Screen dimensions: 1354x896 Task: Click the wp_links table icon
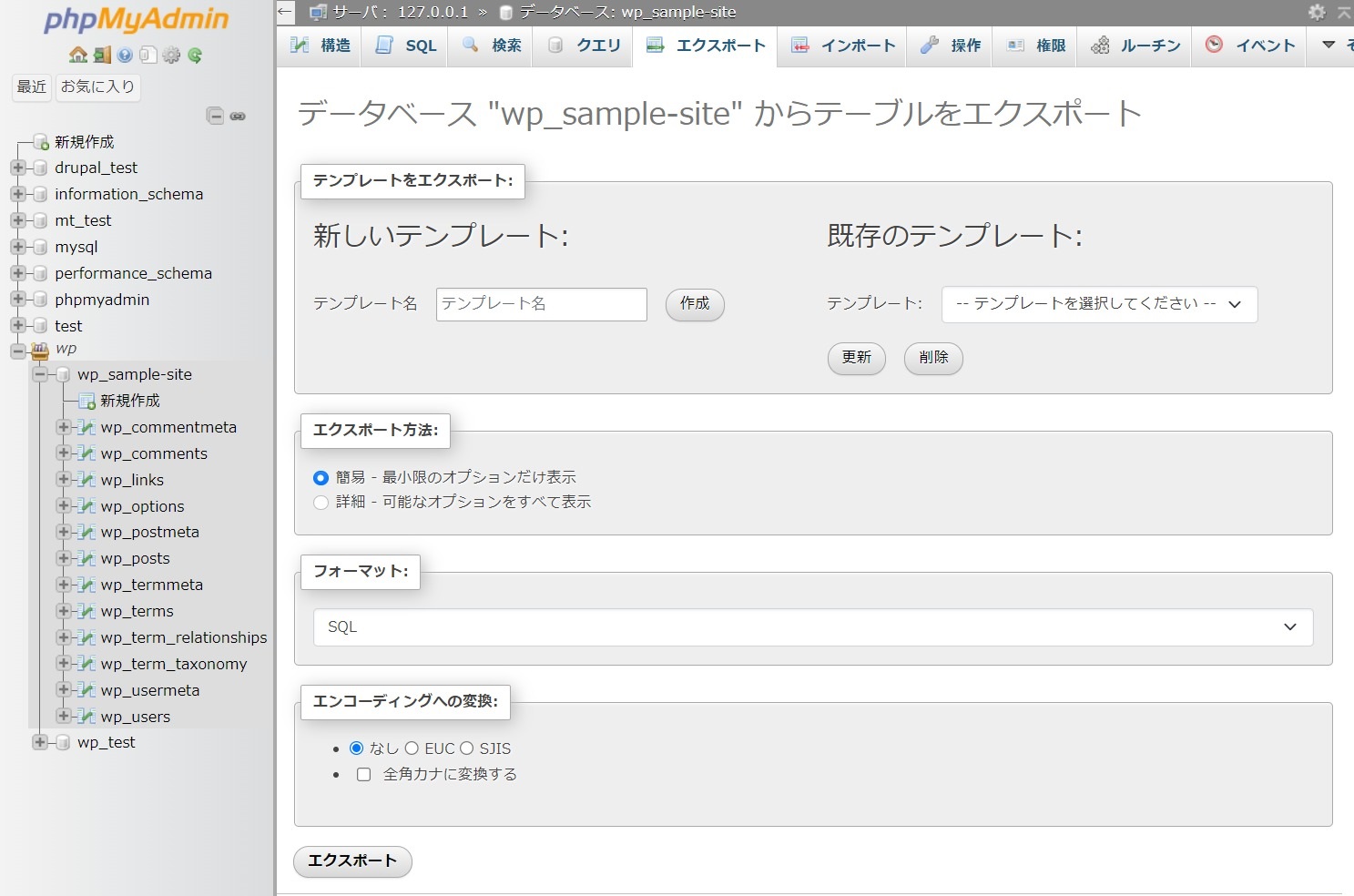[87, 480]
